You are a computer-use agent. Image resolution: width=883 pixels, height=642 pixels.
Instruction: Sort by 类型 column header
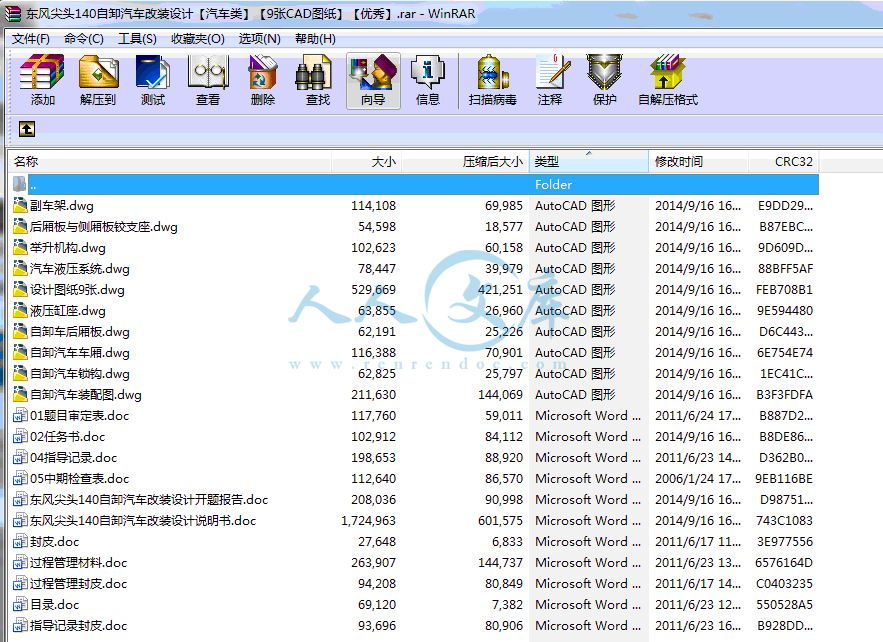click(588, 162)
